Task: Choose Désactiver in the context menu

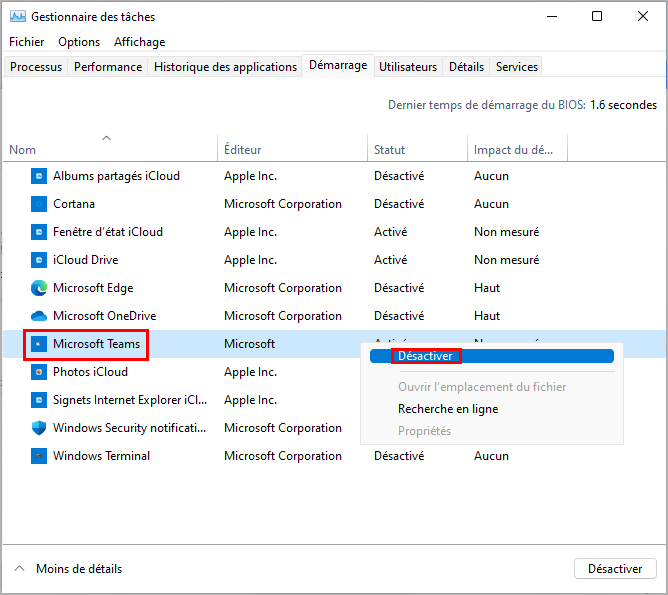Action: 492,356
